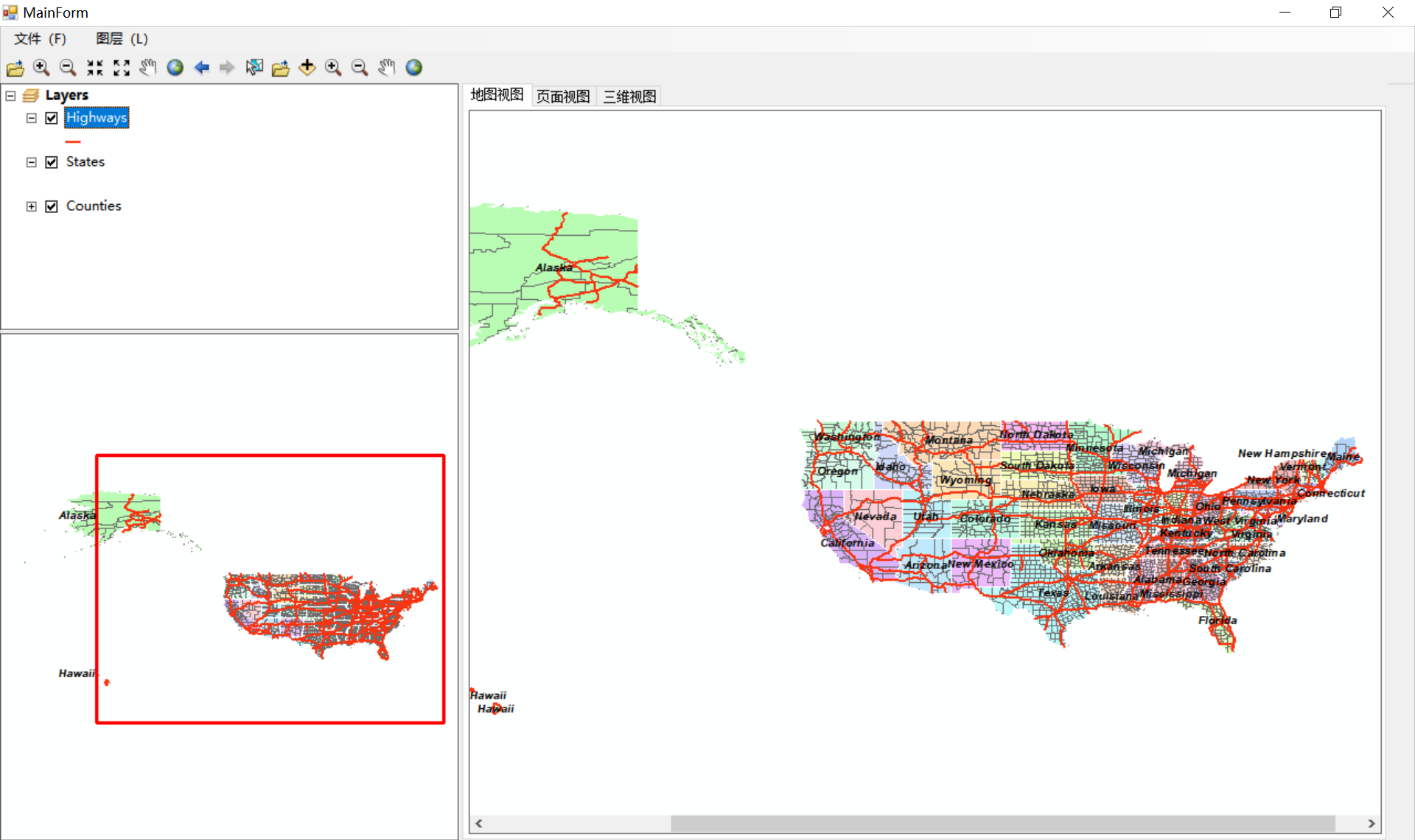Click the identify features arrow icon
The image size is (1415, 840).
pyautogui.click(x=254, y=67)
